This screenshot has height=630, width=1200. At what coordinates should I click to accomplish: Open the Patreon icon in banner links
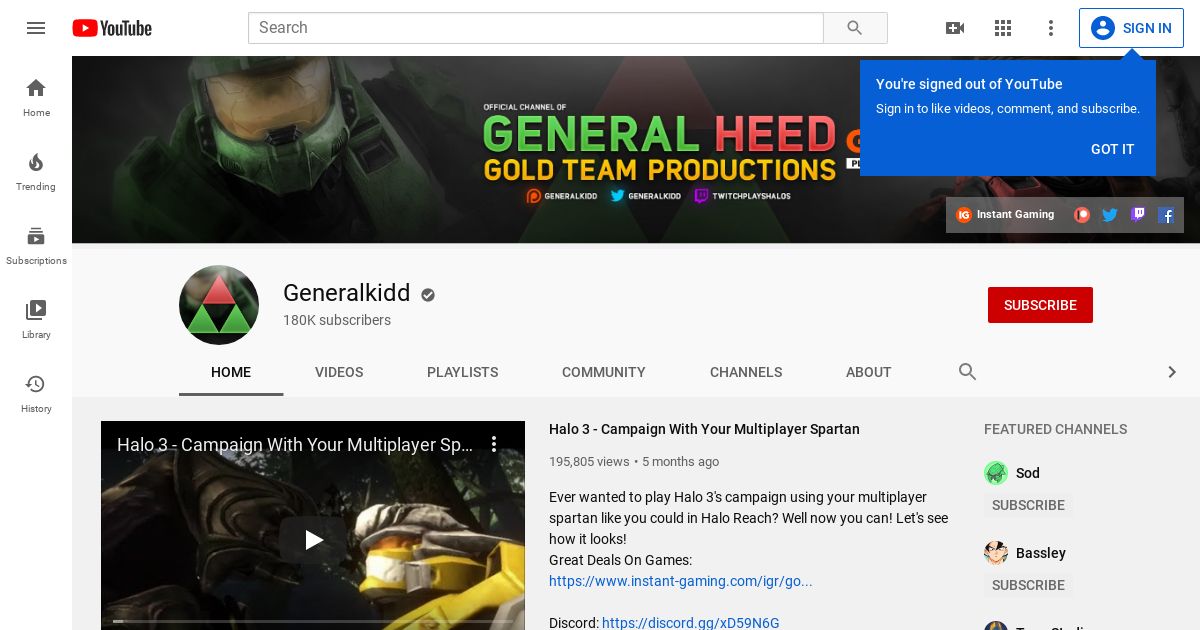[x=1082, y=214]
